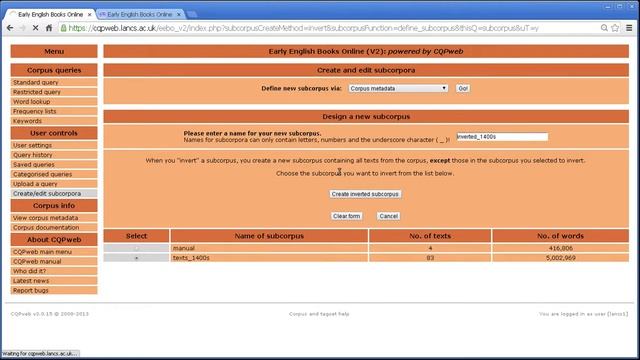This screenshot has height=360, width=640.
Task: Click the green padlock security icon
Action: point(63,28)
